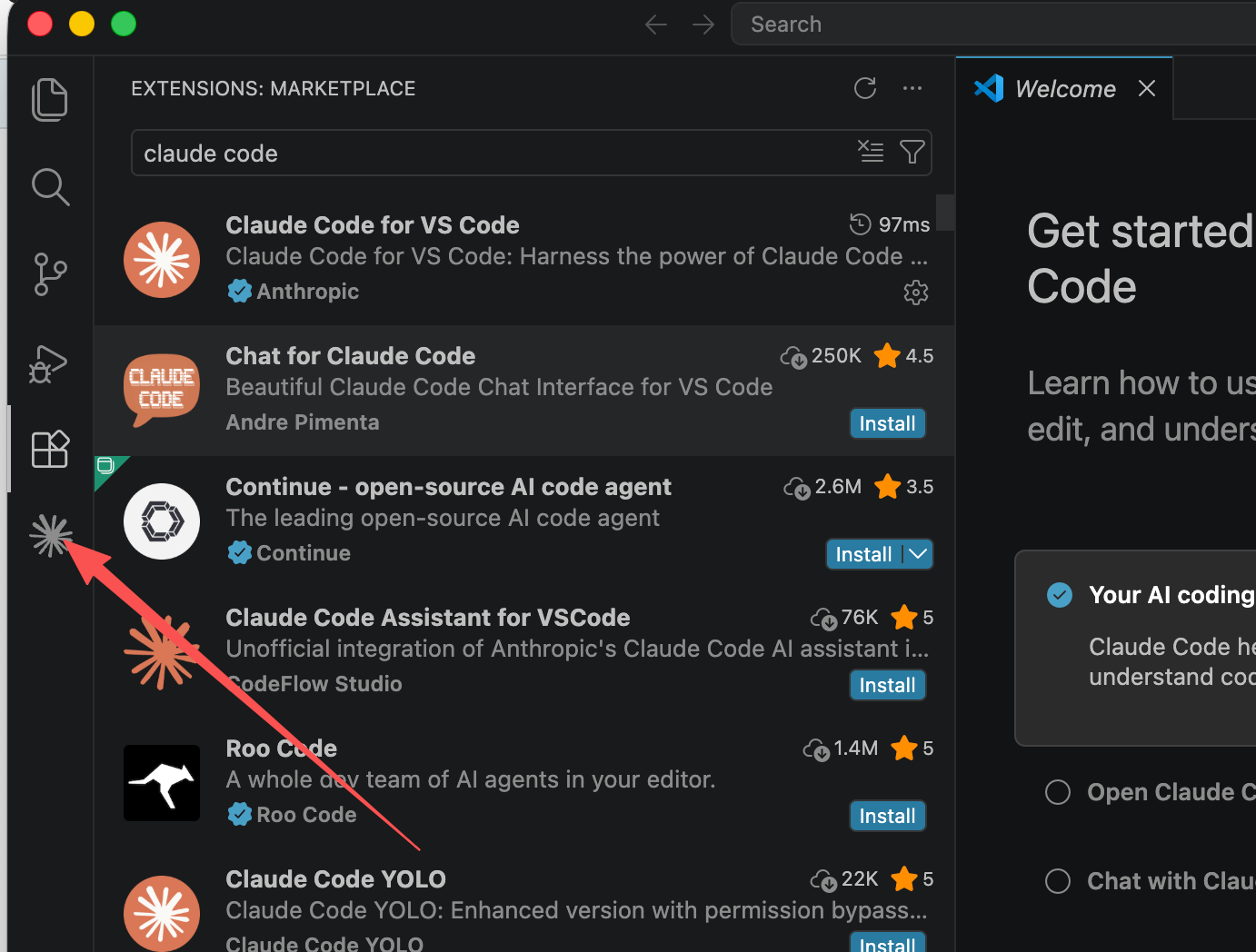Open 'Chat for Claude Code' extension title
This screenshot has width=1256, height=952.
(x=351, y=356)
